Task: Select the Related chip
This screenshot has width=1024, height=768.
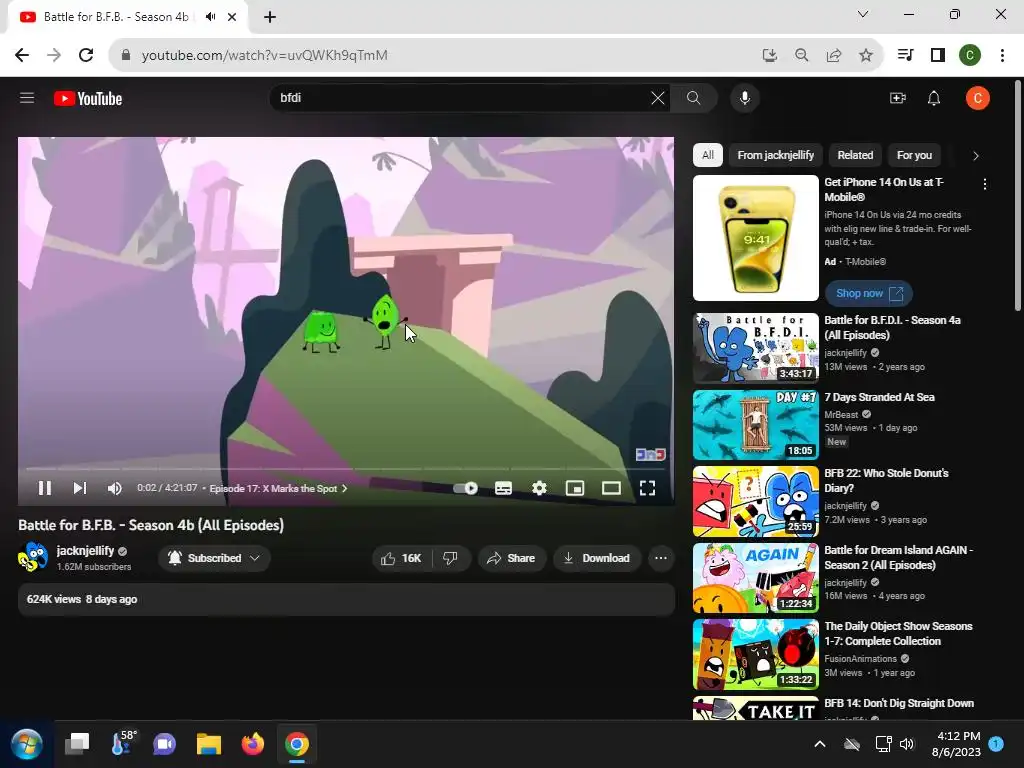Action: pos(855,155)
